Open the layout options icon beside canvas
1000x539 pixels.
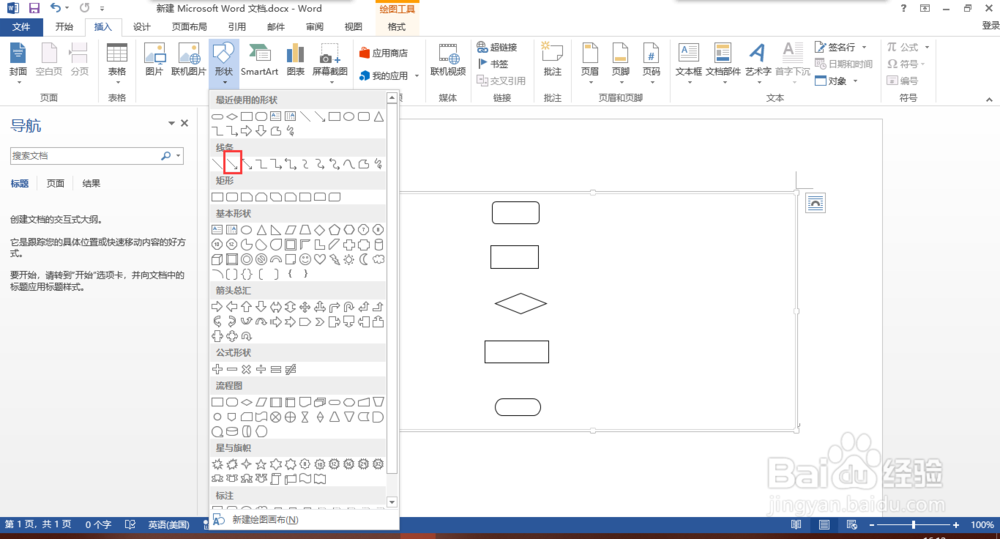pos(815,203)
